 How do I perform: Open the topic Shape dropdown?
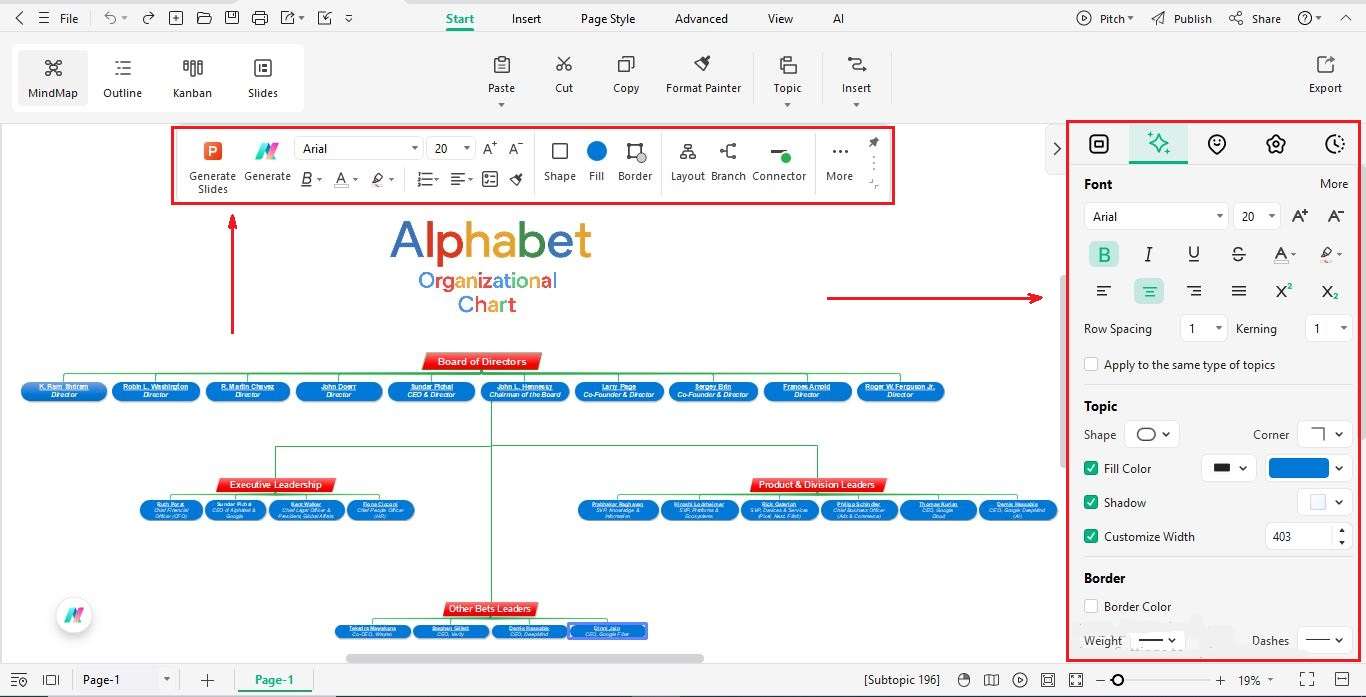[1152, 434]
